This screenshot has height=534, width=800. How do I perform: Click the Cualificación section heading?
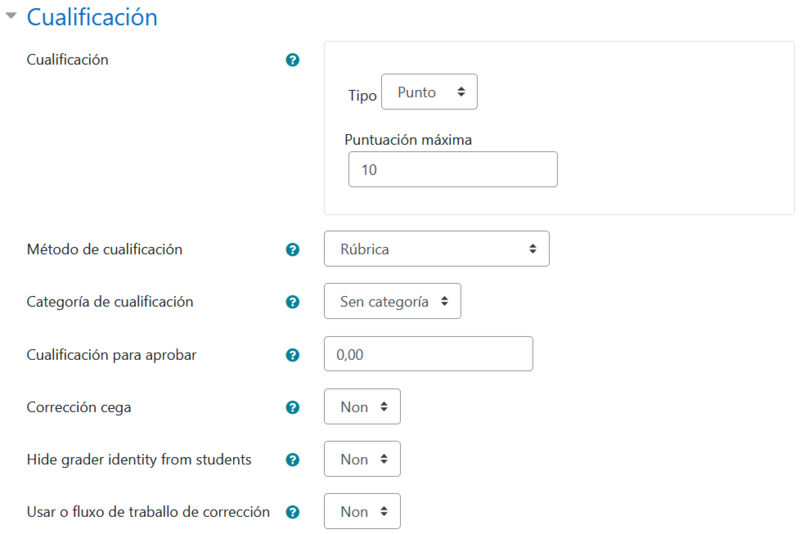92,17
